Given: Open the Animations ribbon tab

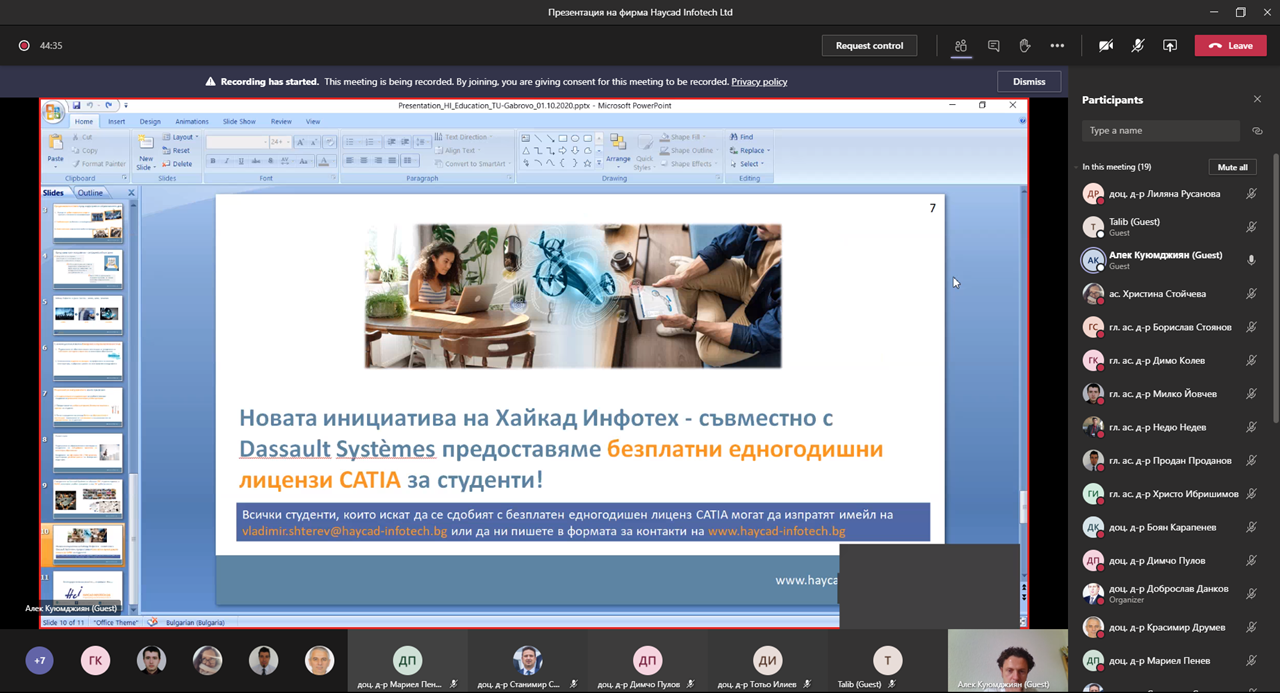Looking at the screenshot, I should pos(192,121).
